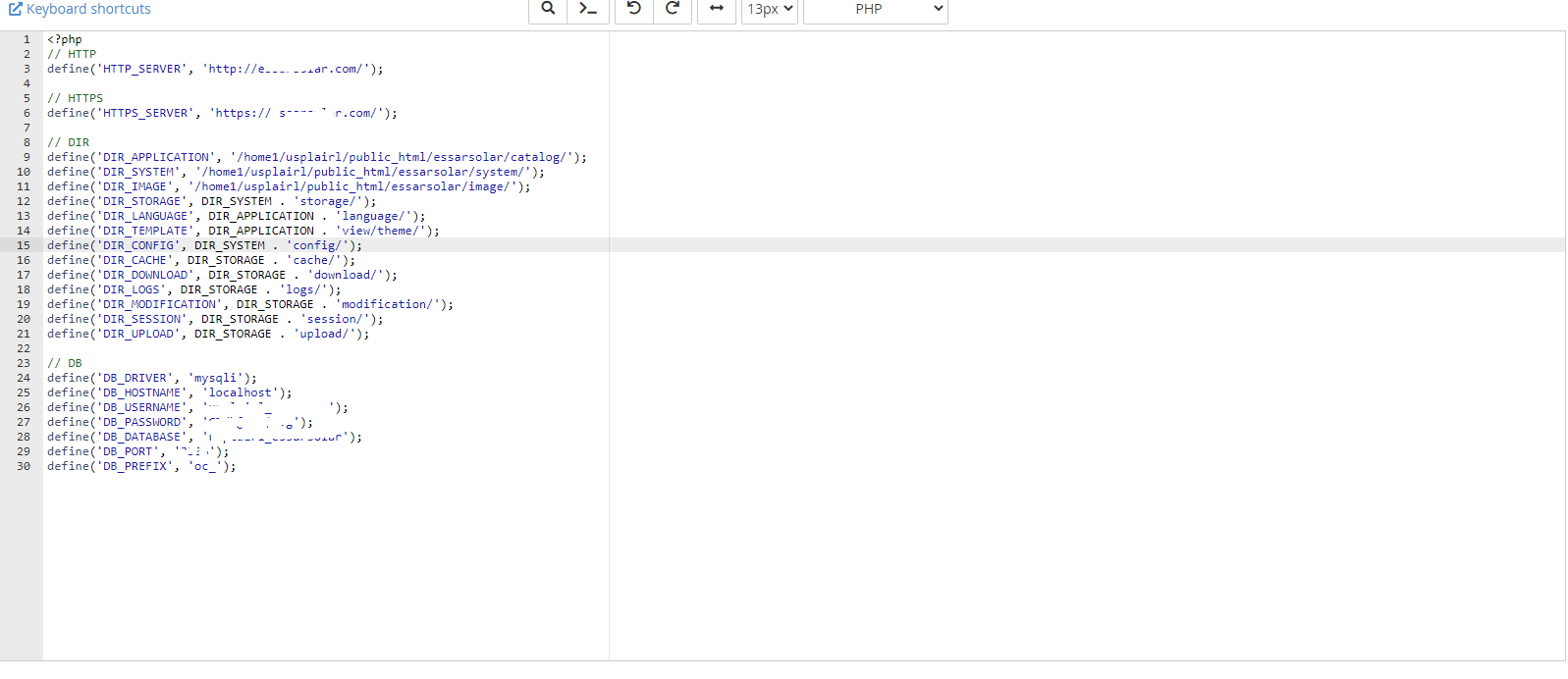1568x679 pixels.
Task: Click the 'DIR_APPLICATION' define line
Action: coord(317,157)
